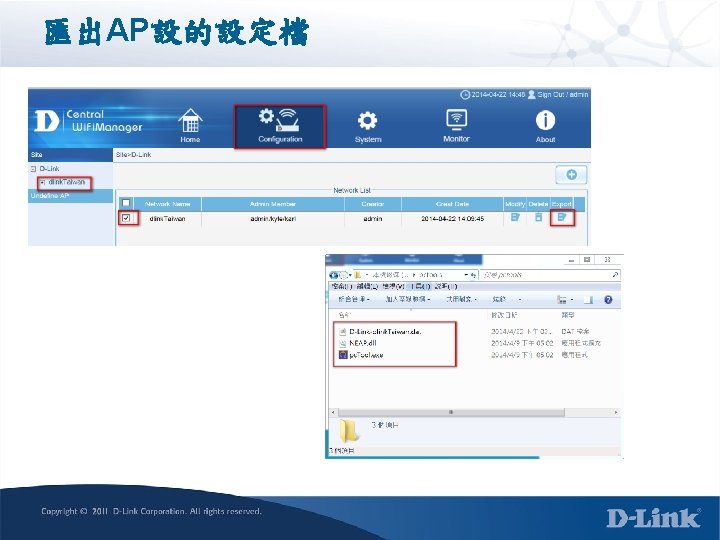Viewport: 720px width, 540px height.
Task: Open the third Explorer menu bar item
Action: [394, 287]
